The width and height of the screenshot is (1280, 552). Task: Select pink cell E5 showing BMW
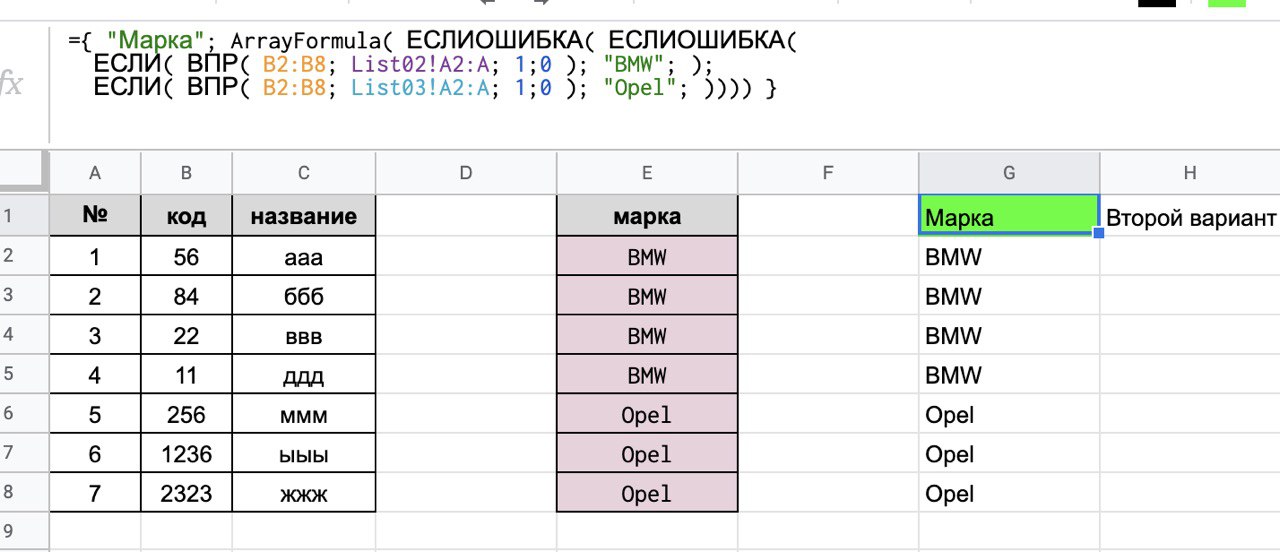(647, 375)
